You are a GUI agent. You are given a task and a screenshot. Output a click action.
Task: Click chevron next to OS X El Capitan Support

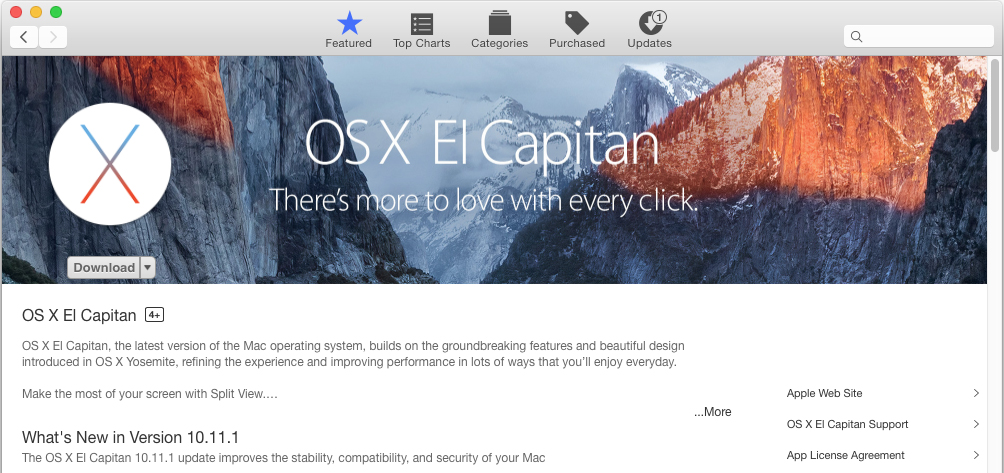pyautogui.click(x=976, y=424)
